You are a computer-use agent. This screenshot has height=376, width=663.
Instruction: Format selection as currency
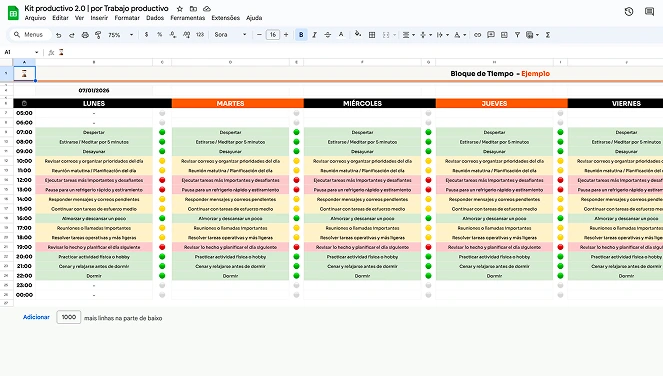tap(146, 35)
